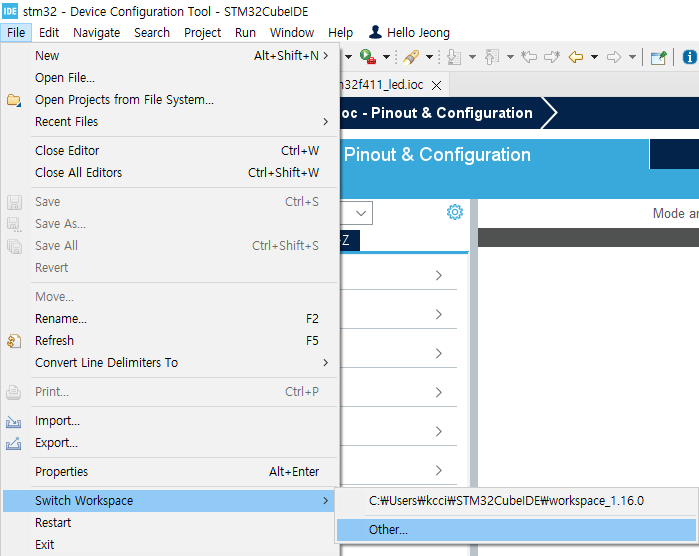
Task: Choose Open Projects from File System...
Action: (169, 99)
